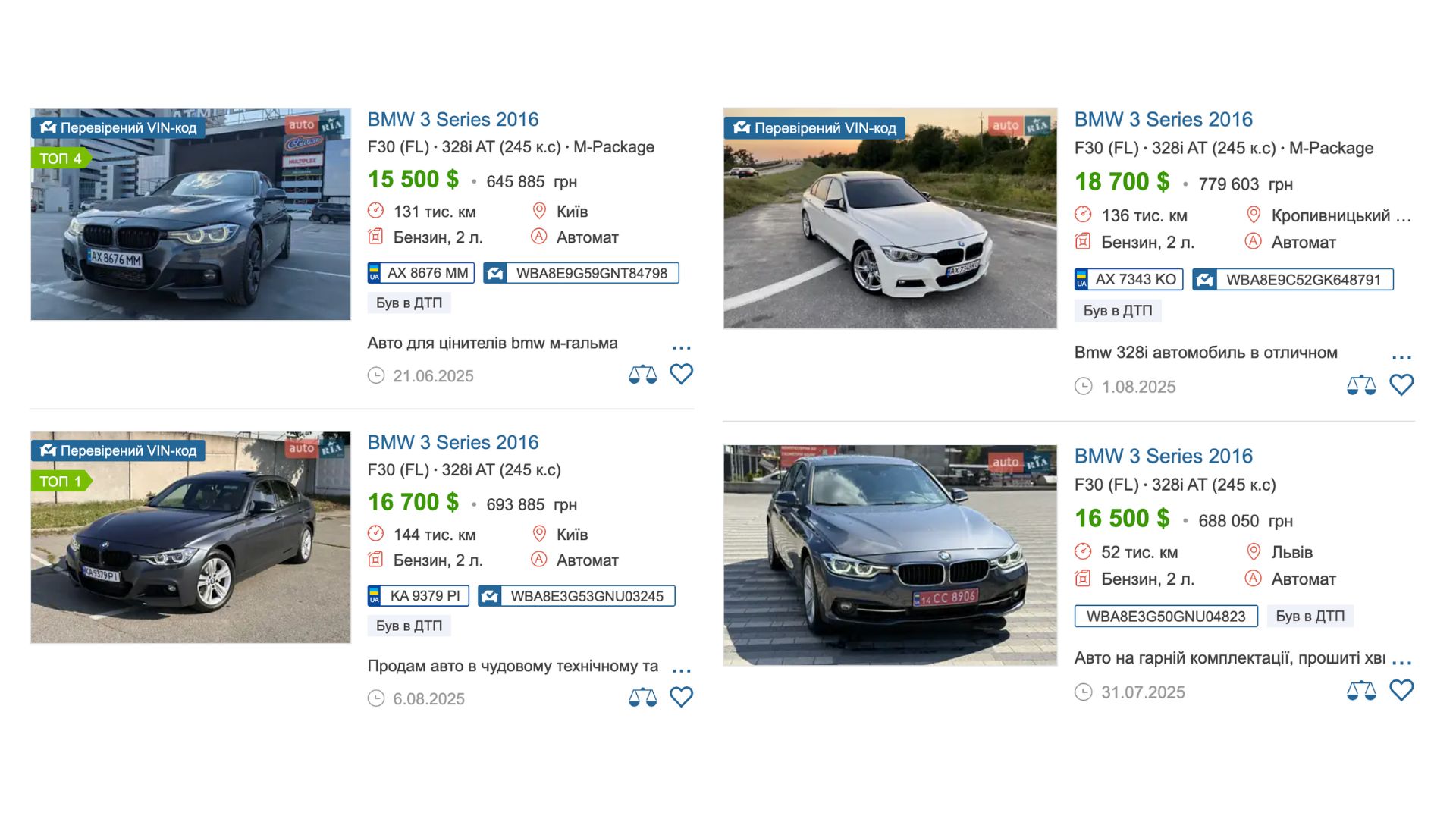Click license plate badge KA 9379 PI
This screenshot has width=1456, height=819.
point(418,596)
